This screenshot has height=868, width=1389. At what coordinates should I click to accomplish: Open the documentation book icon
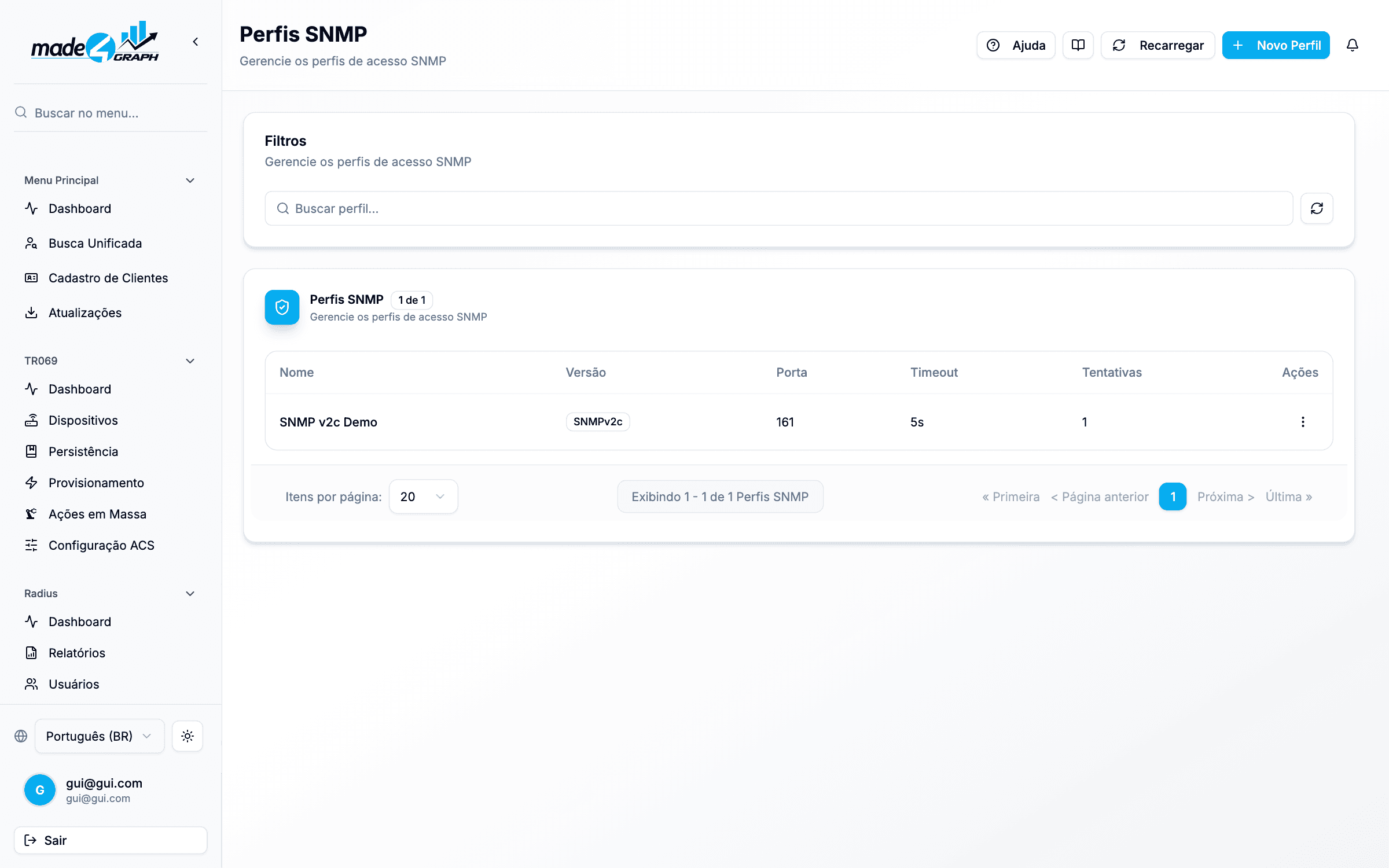pyautogui.click(x=1078, y=45)
